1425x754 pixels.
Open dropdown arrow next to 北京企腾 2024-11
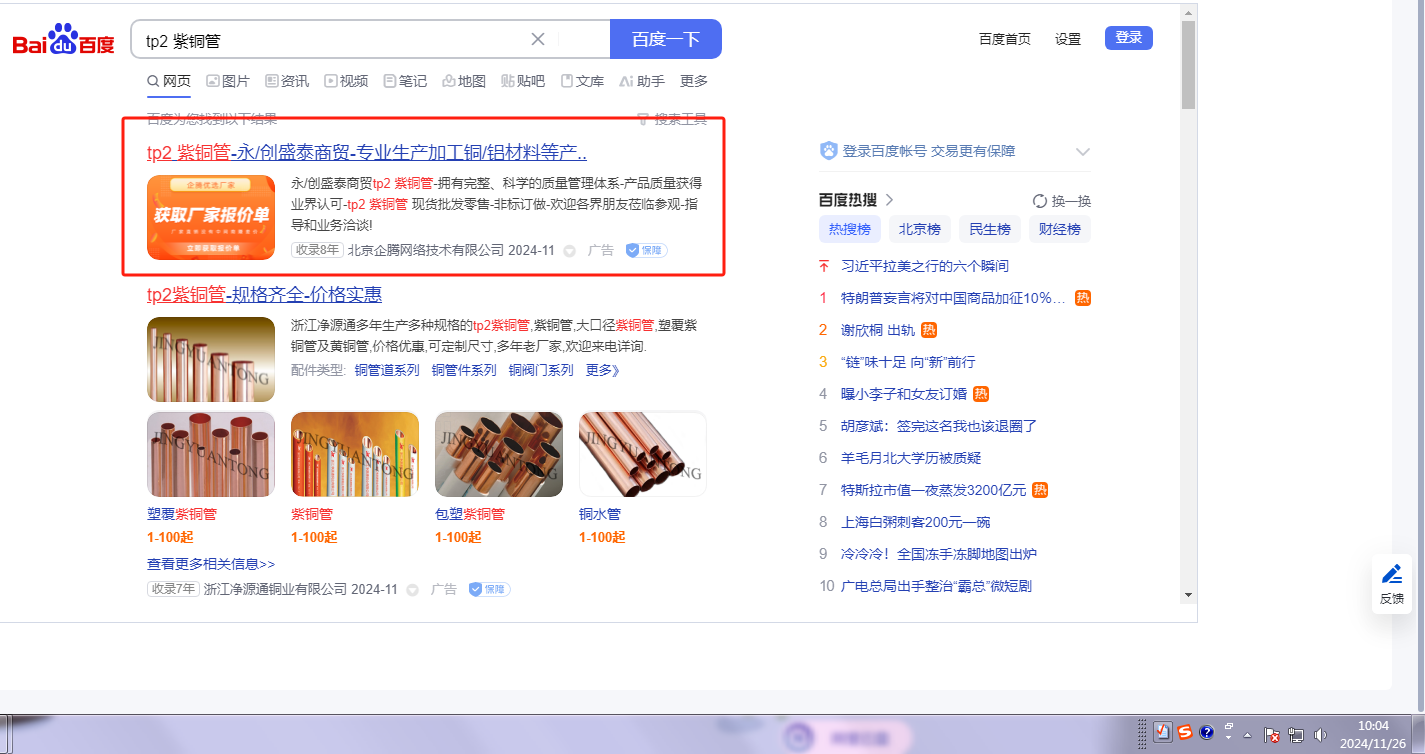pyautogui.click(x=570, y=251)
